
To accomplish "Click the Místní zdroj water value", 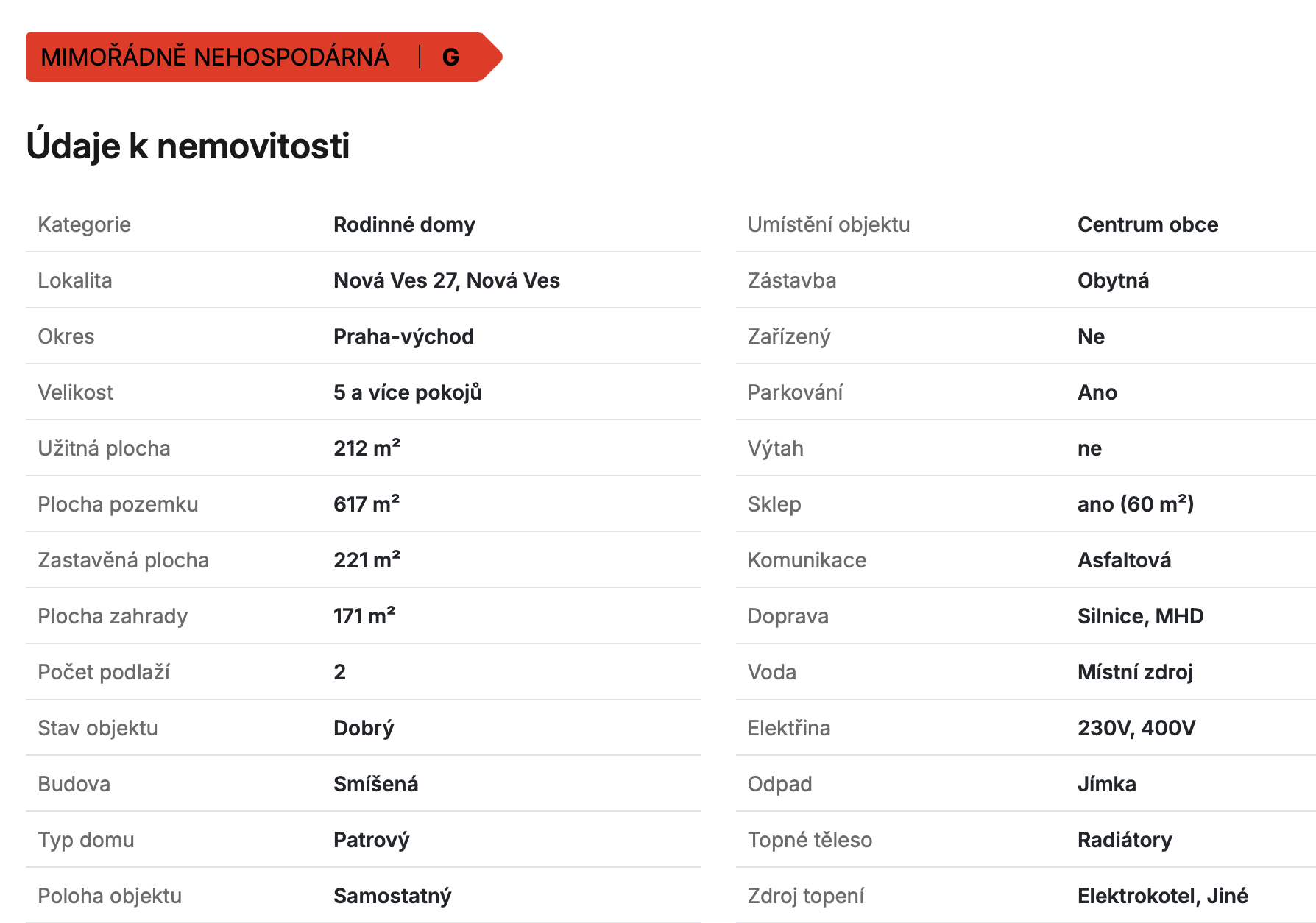I will click(x=1135, y=672).
